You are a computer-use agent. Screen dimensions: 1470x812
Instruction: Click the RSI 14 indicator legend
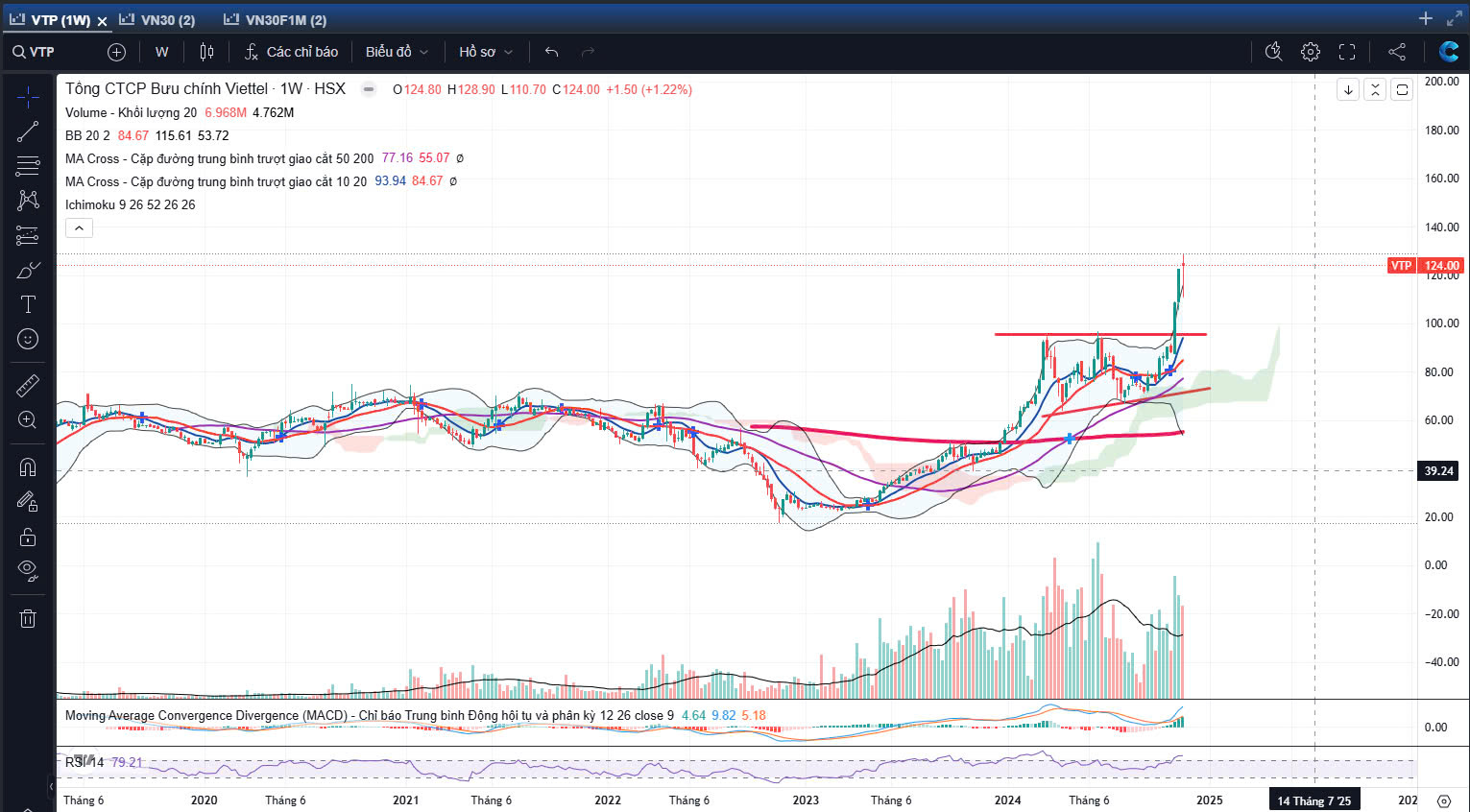[84, 762]
